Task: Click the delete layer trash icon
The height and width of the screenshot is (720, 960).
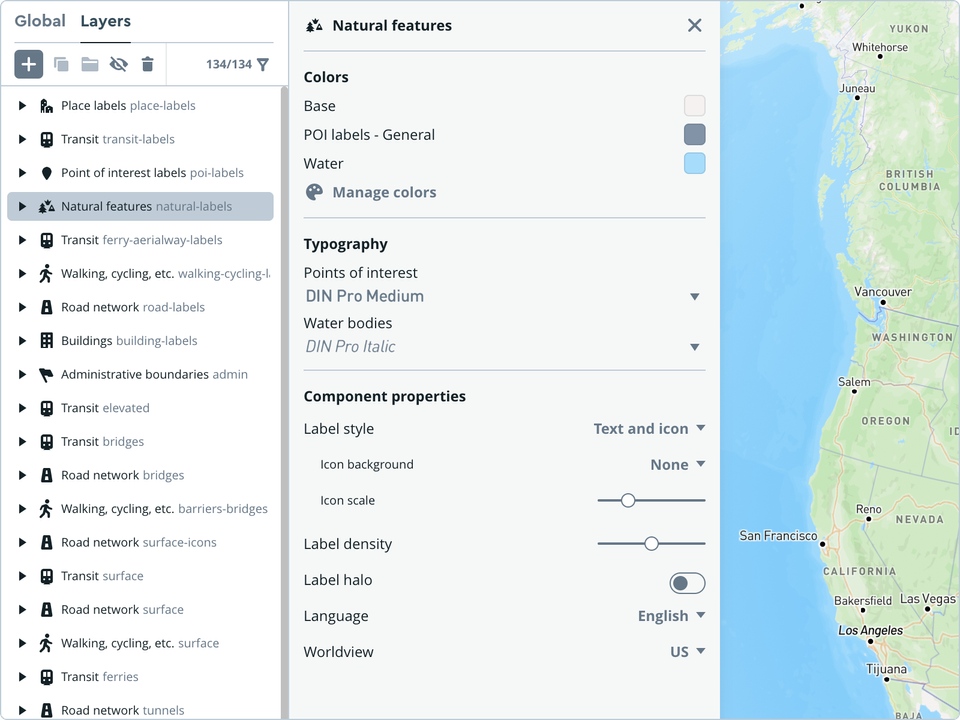Action: coord(147,64)
